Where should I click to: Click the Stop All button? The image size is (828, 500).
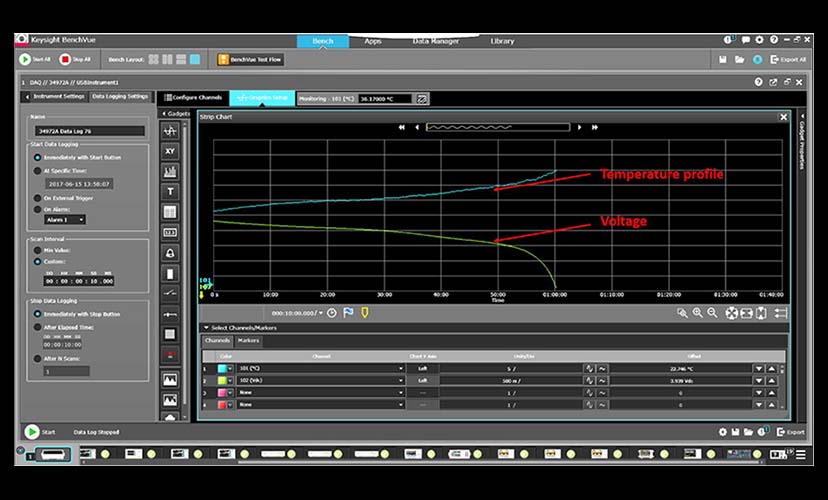75,59
